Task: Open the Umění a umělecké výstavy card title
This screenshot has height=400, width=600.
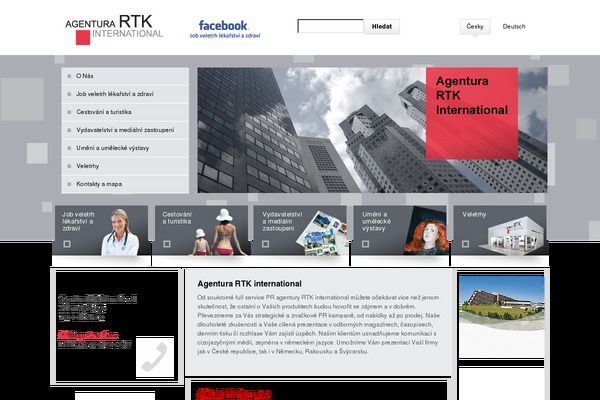Action: click(x=377, y=221)
